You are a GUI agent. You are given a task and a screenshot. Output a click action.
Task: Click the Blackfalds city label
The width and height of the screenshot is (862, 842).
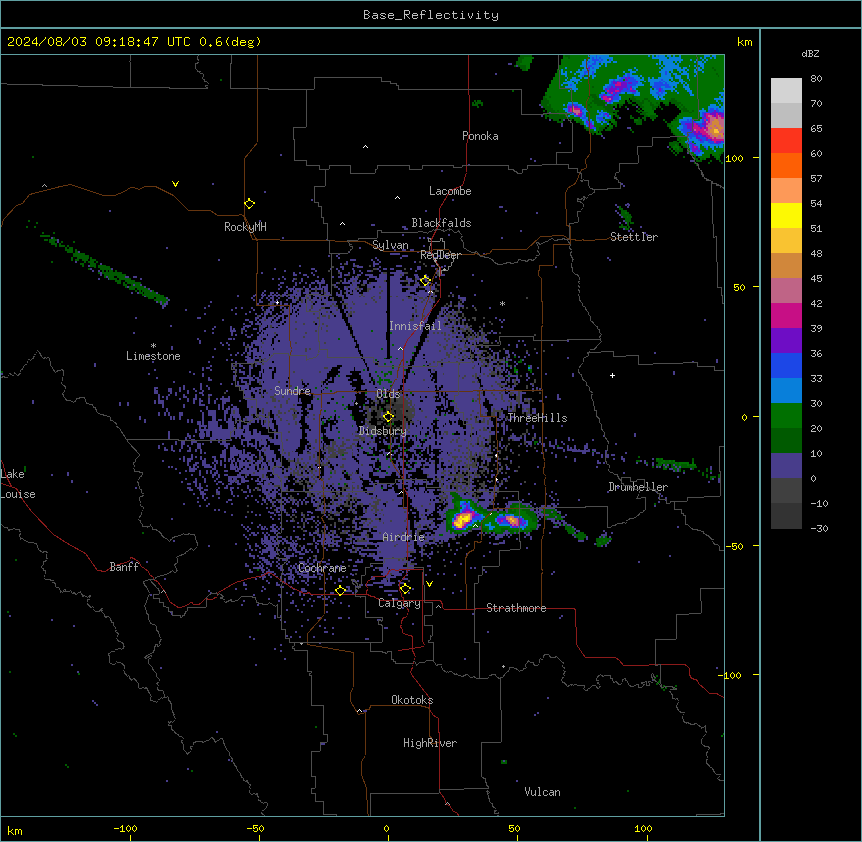441,223
